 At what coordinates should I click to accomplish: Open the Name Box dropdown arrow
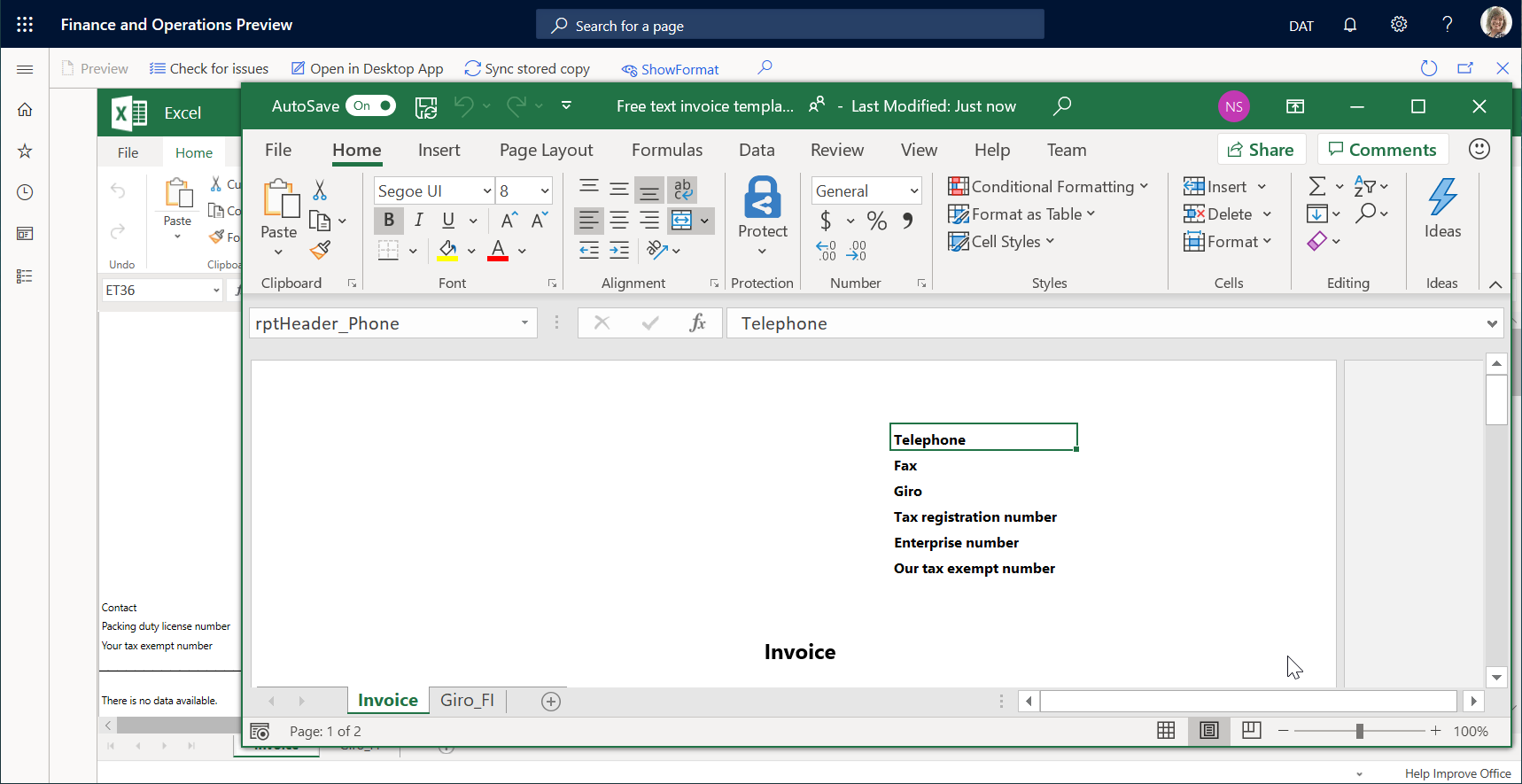(524, 323)
